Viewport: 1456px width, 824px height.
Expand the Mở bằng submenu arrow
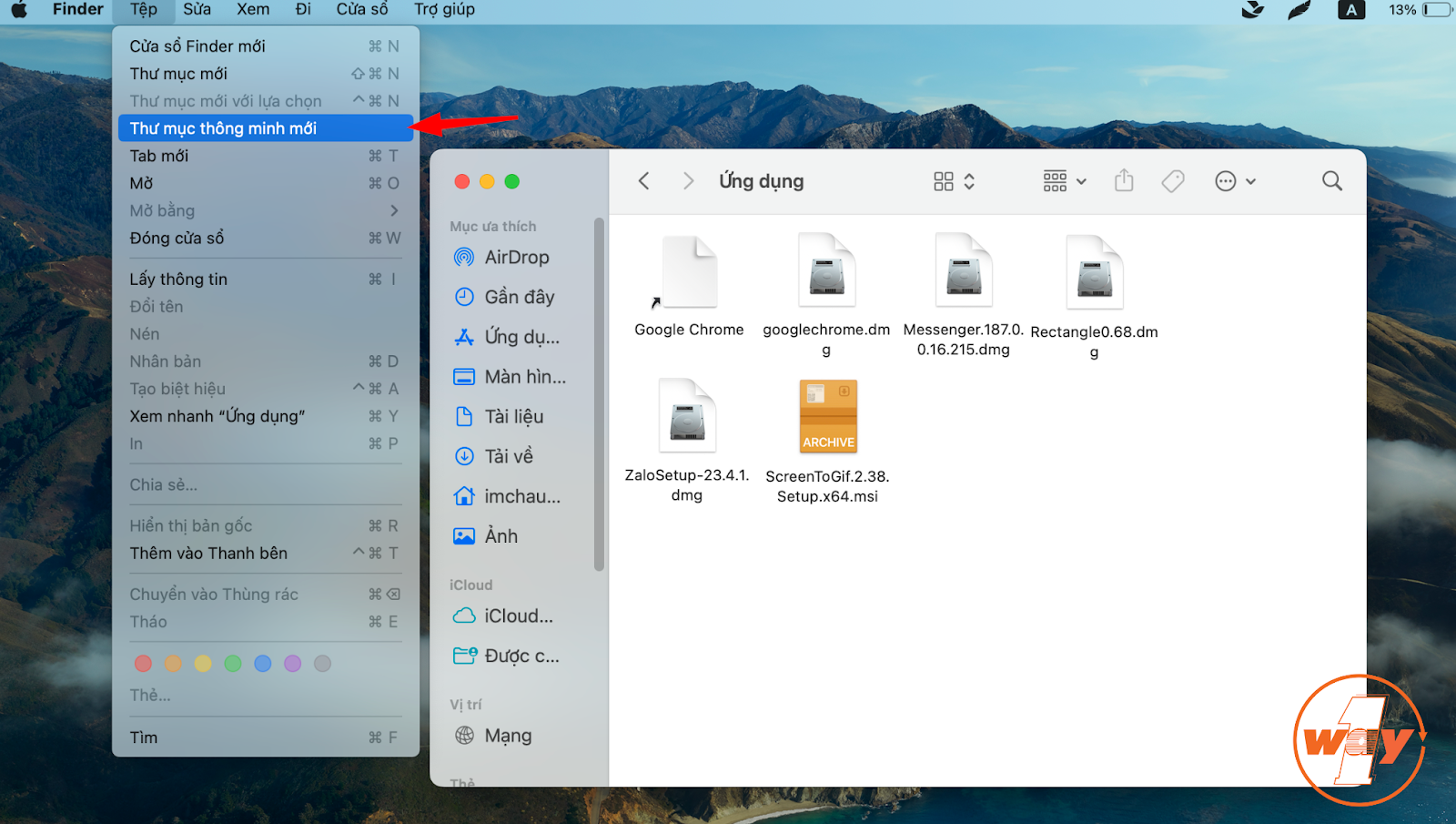coord(394,210)
